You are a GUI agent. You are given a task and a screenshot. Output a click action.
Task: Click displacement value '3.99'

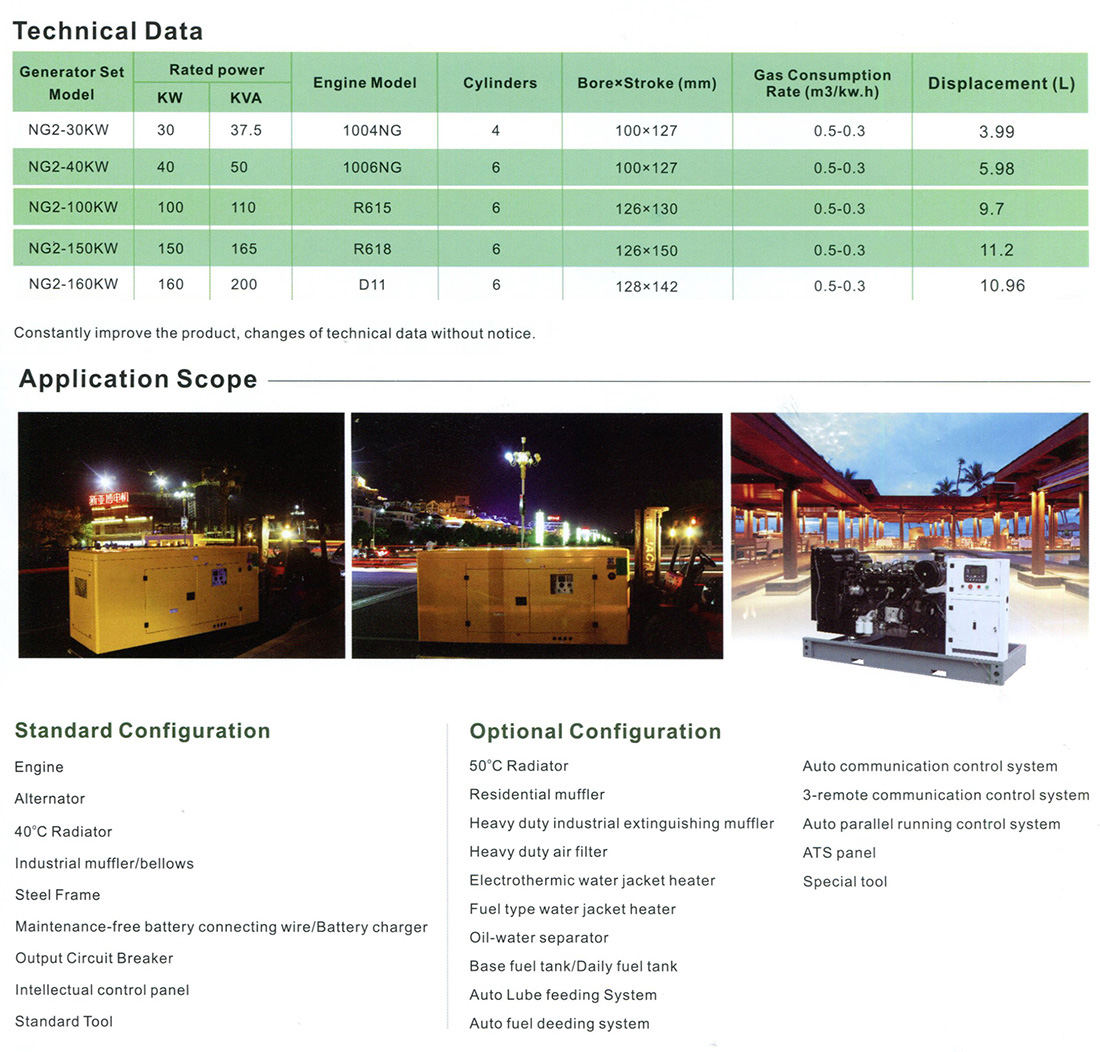click(x=997, y=132)
